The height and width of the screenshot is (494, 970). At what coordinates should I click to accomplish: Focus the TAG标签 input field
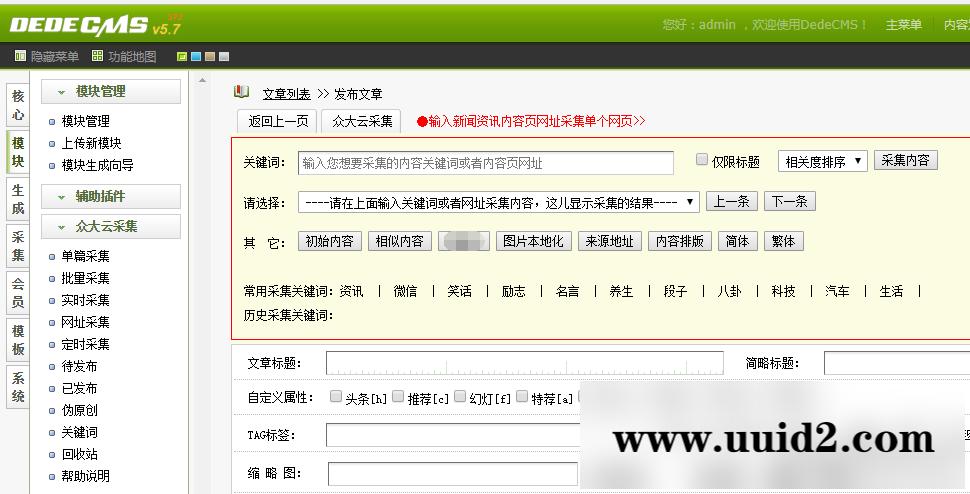pos(453,435)
